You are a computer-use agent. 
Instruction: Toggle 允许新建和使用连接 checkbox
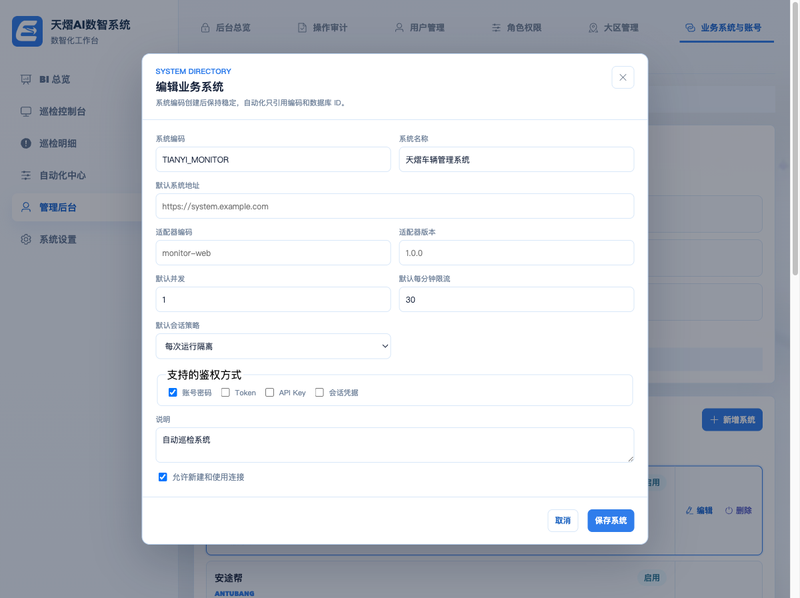coord(163,477)
